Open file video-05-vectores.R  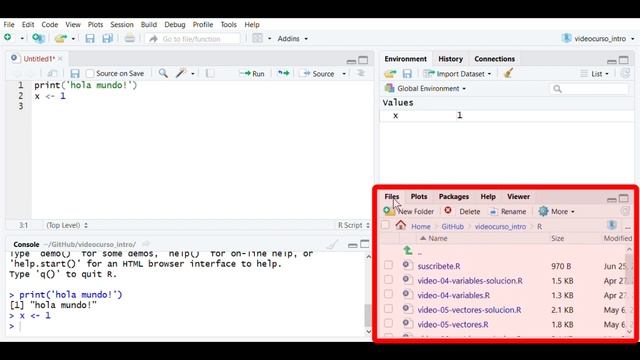click(x=453, y=324)
